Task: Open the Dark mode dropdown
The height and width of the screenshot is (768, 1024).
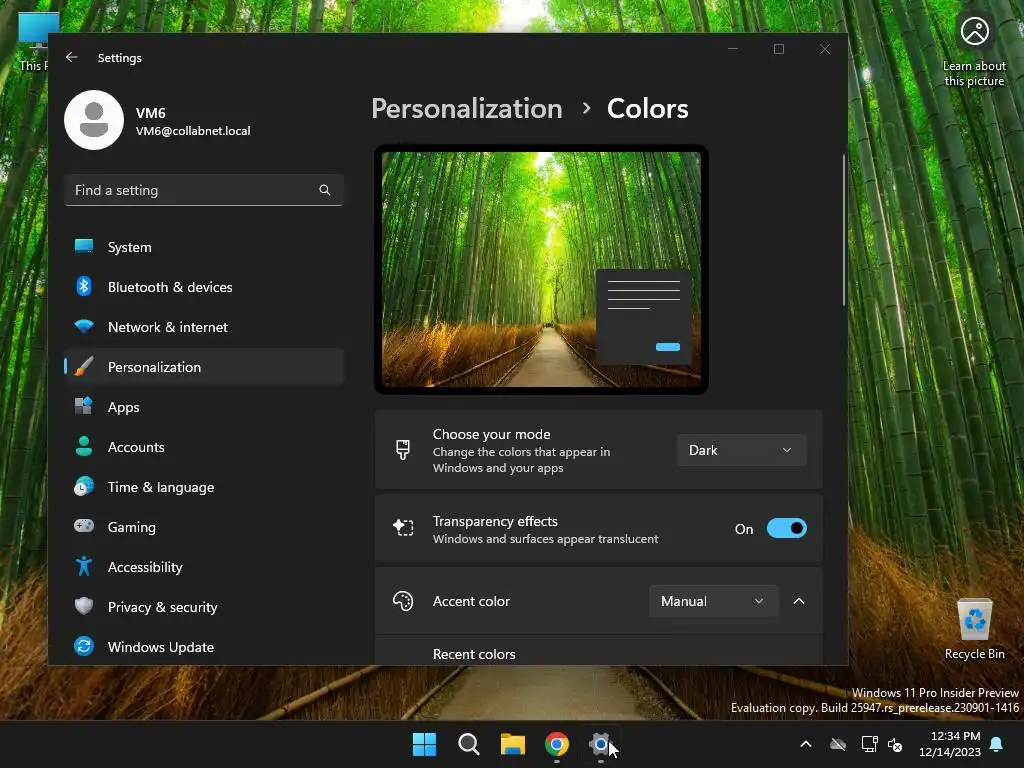Action: 741,450
